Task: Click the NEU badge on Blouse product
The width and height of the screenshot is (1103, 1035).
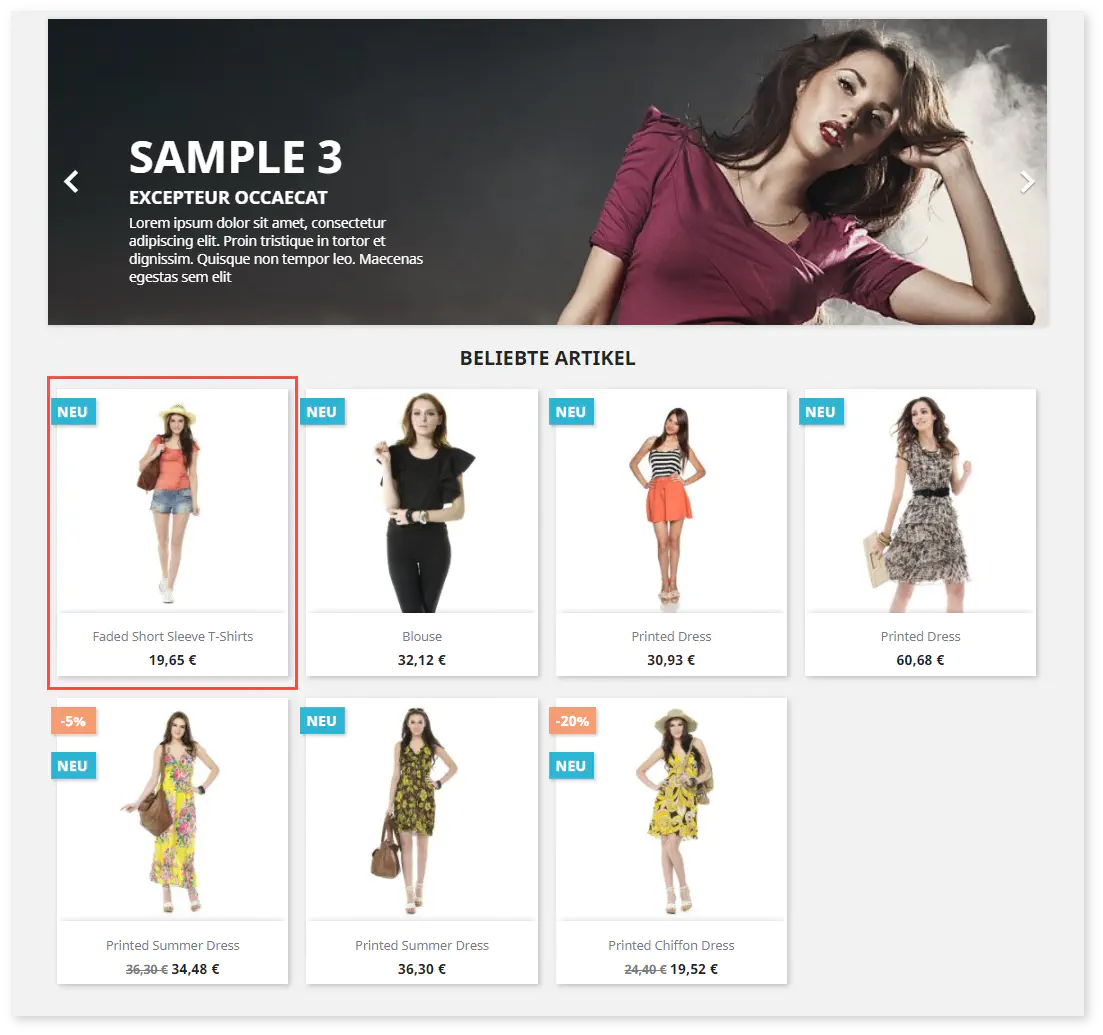Action: (322, 412)
